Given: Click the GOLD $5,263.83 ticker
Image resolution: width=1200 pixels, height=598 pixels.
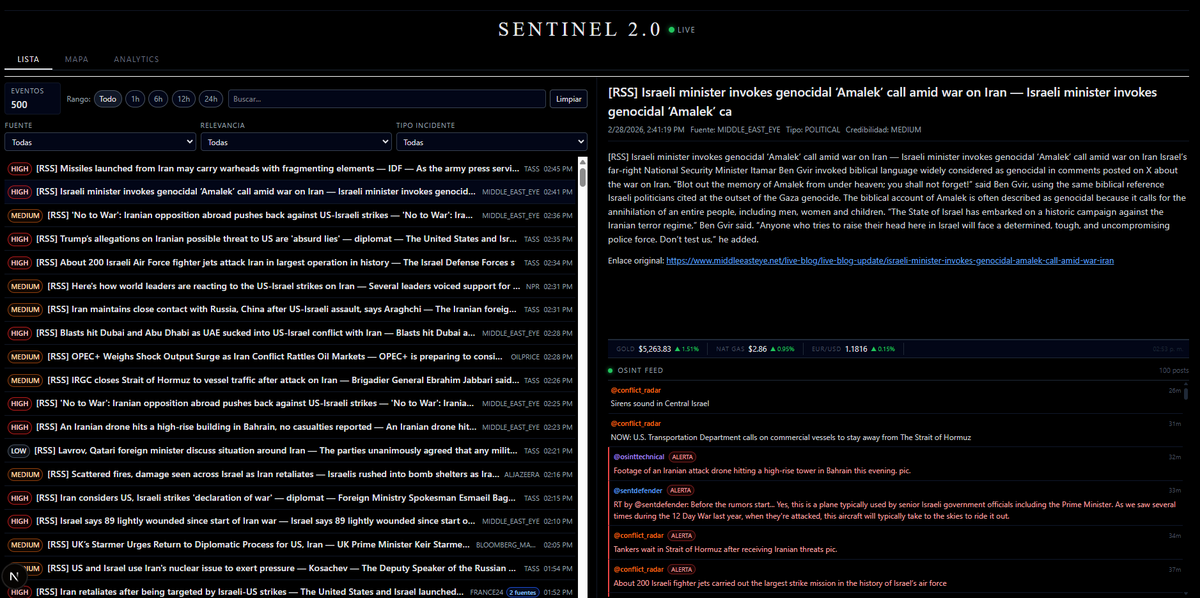Looking at the screenshot, I should (x=659, y=349).
